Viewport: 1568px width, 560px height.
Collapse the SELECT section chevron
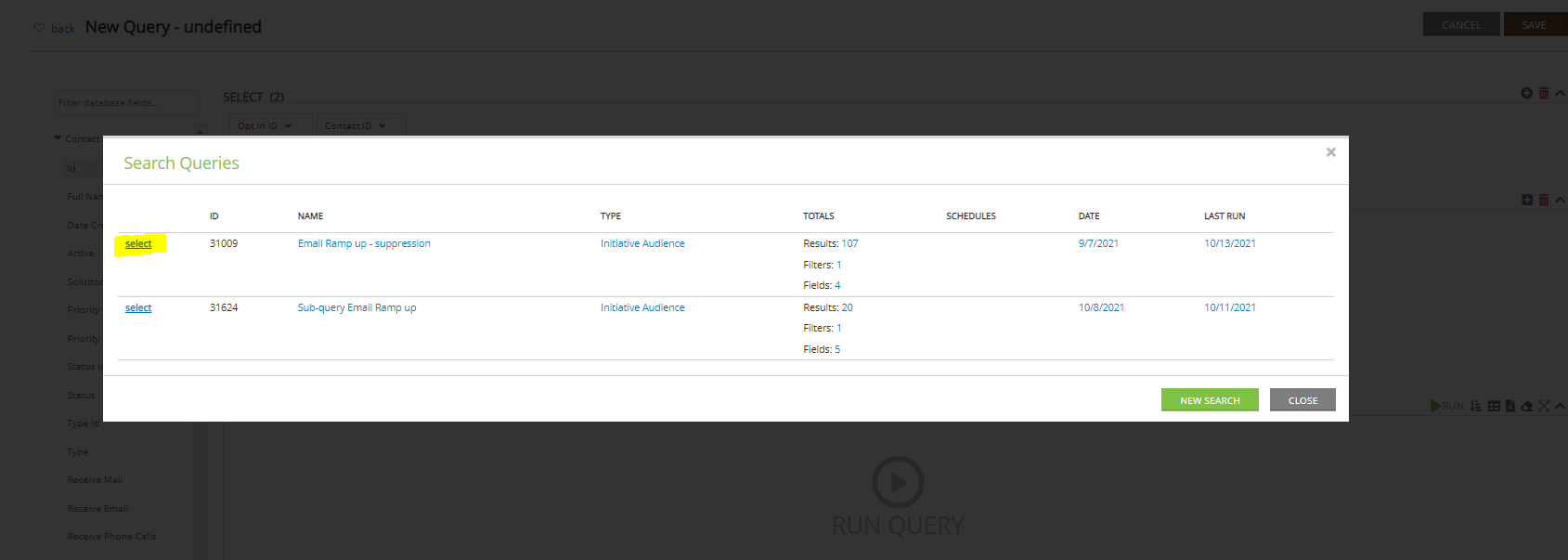1560,93
